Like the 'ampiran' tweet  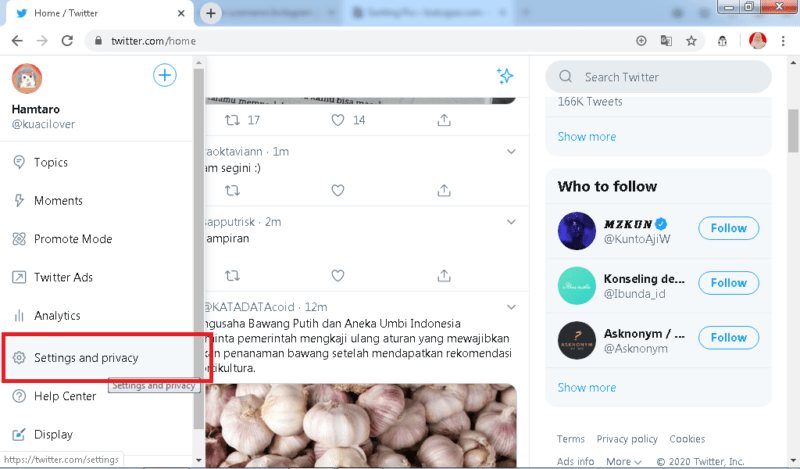338,276
